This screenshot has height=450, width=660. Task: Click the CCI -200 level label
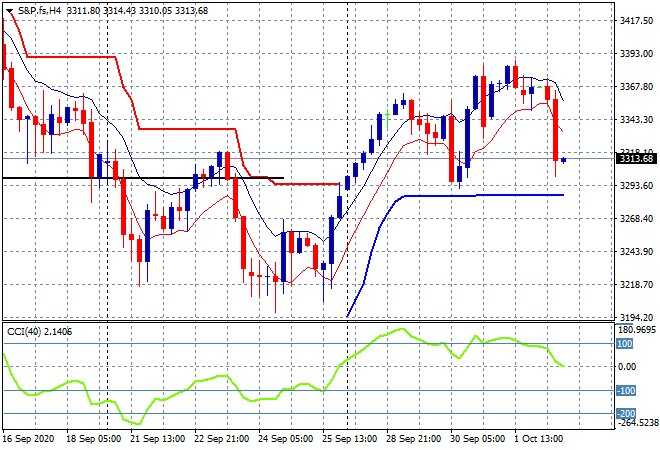(x=626, y=413)
